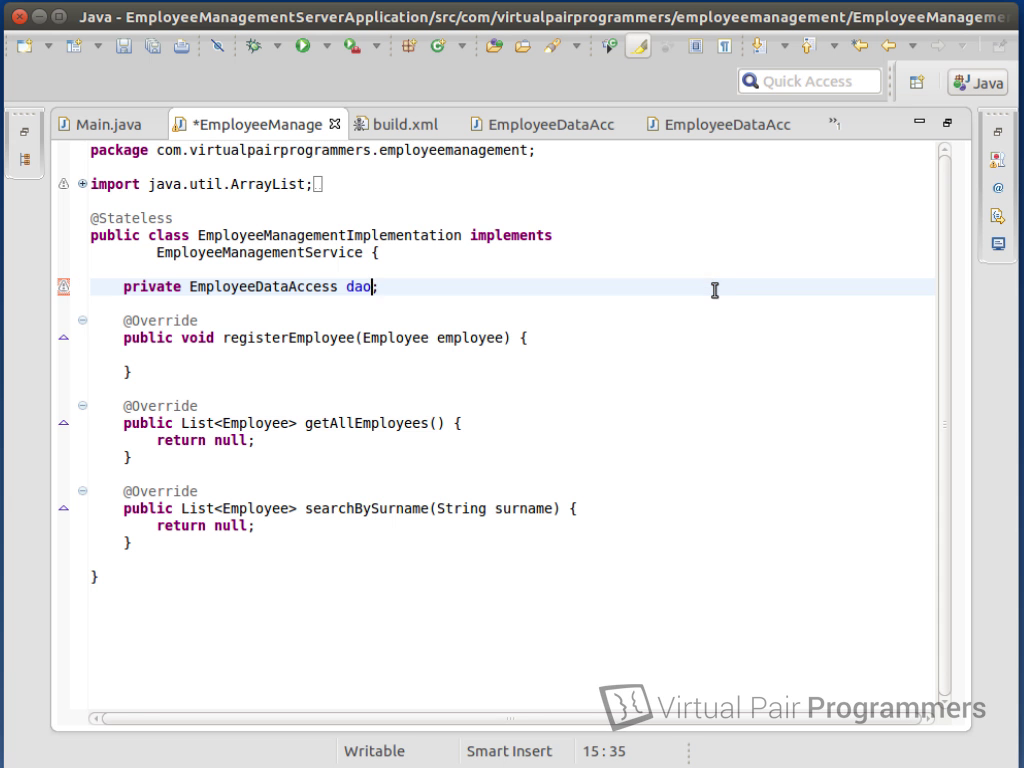Click the New Java Class icon
The height and width of the screenshot is (768, 1024).
(438, 46)
